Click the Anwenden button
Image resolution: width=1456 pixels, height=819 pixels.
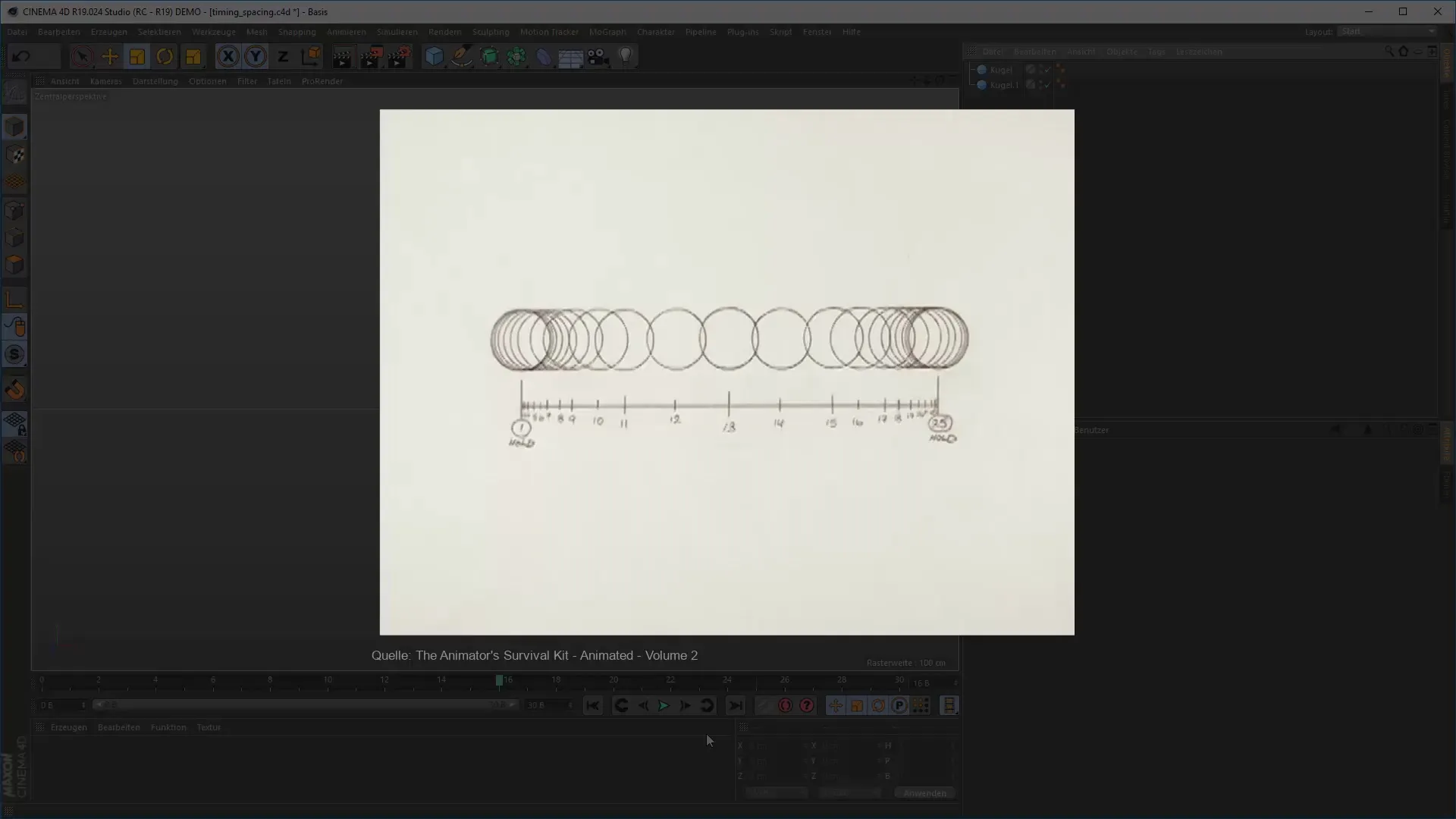coord(925,793)
